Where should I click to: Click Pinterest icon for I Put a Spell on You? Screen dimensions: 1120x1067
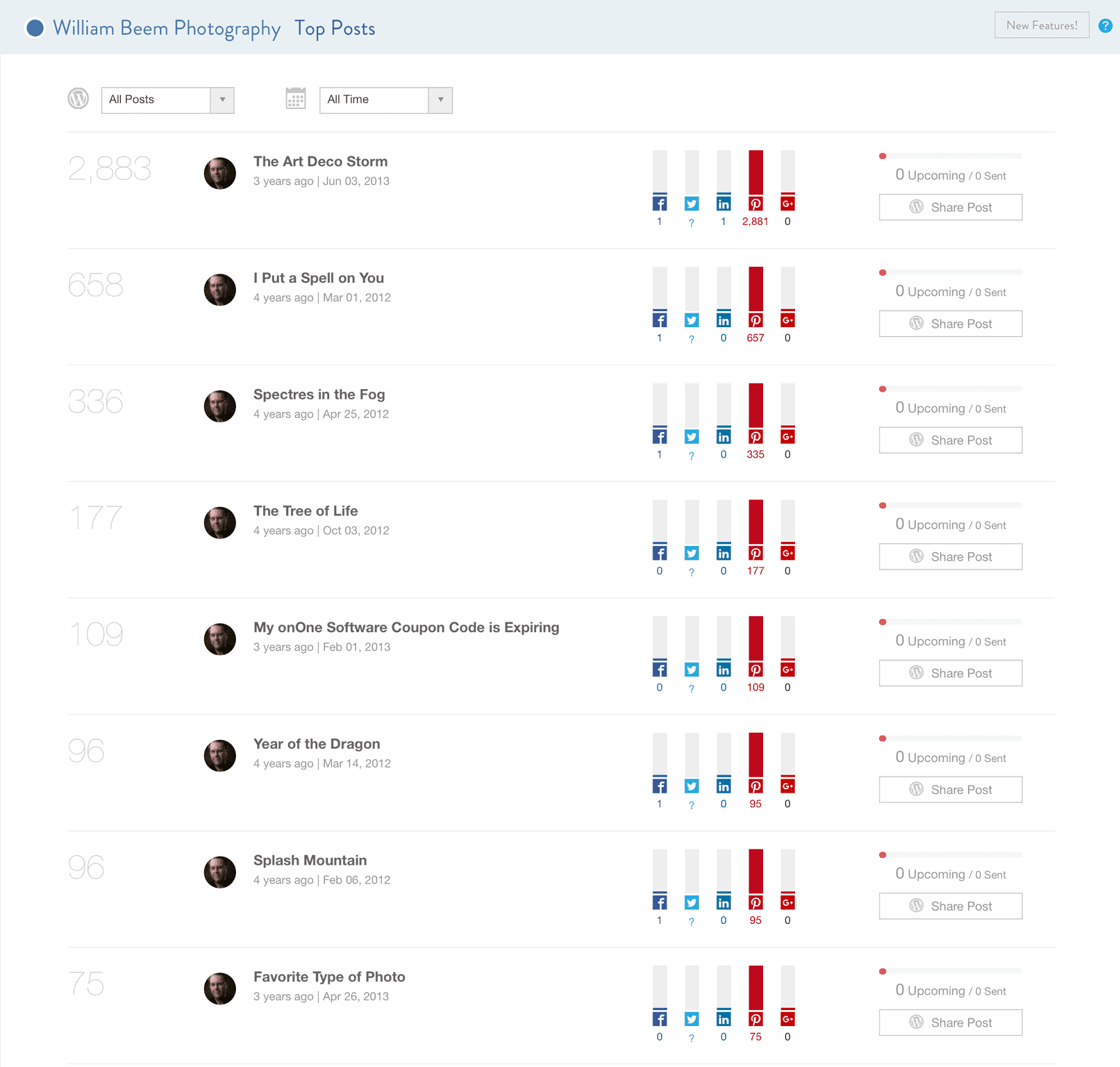[x=755, y=320]
